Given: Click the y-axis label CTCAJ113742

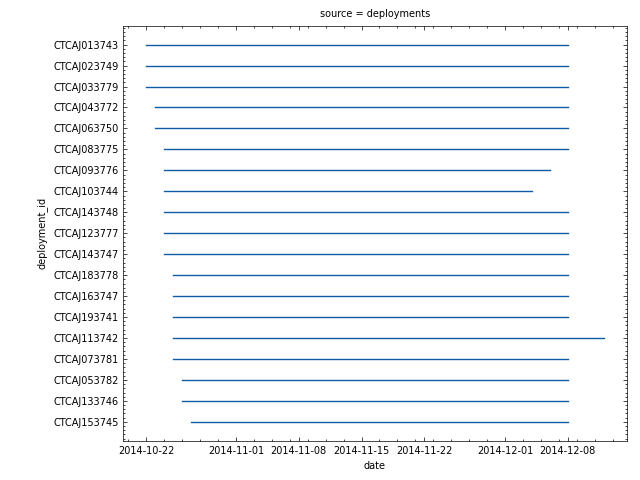Looking at the screenshot, I should pyautogui.click(x=86, y=338).
